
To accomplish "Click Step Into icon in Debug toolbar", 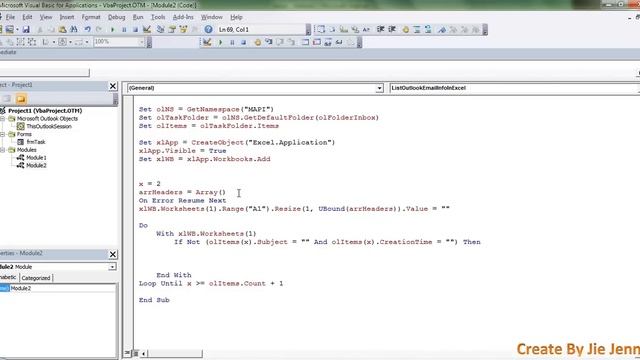I will tap(269, 42).
